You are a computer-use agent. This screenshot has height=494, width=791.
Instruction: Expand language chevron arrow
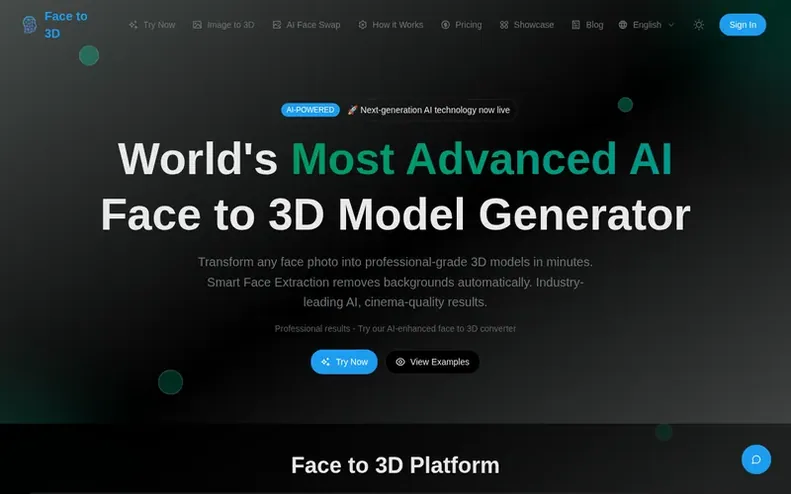point(671,25)
